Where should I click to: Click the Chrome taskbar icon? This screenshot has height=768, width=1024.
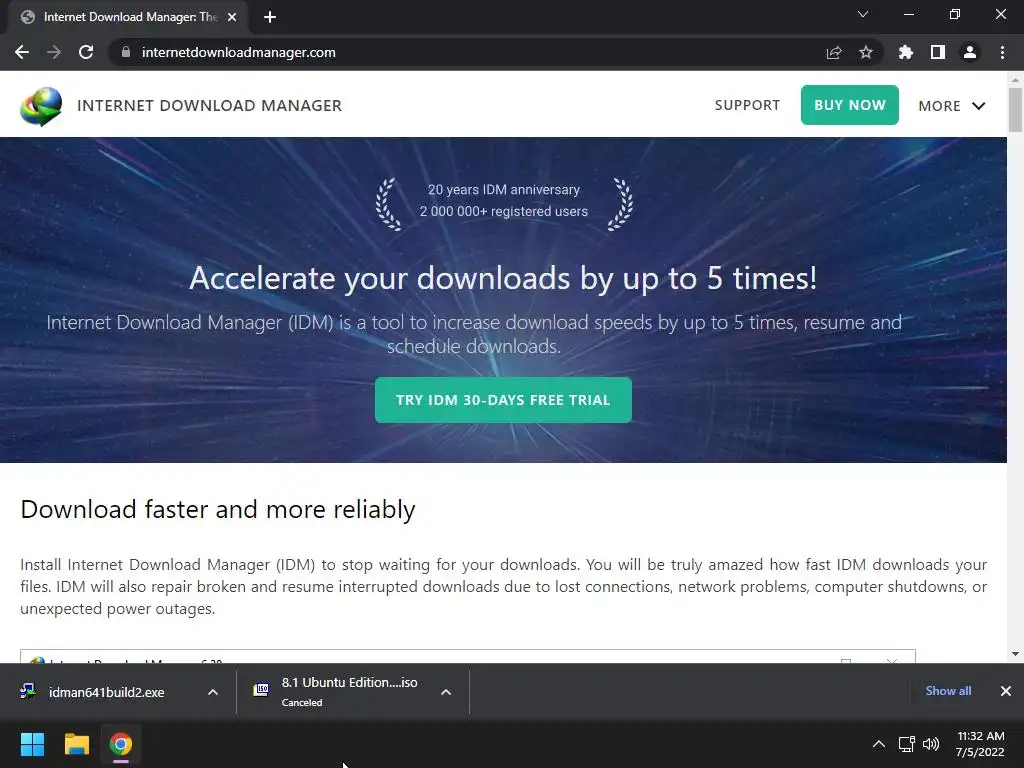pyautogui.click(x=121, y=744)
